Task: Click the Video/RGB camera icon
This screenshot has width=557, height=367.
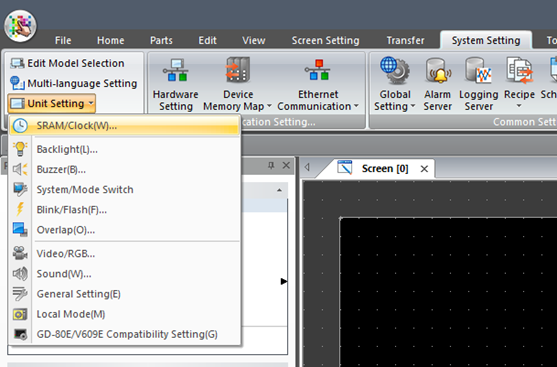Action: (20, 253)
